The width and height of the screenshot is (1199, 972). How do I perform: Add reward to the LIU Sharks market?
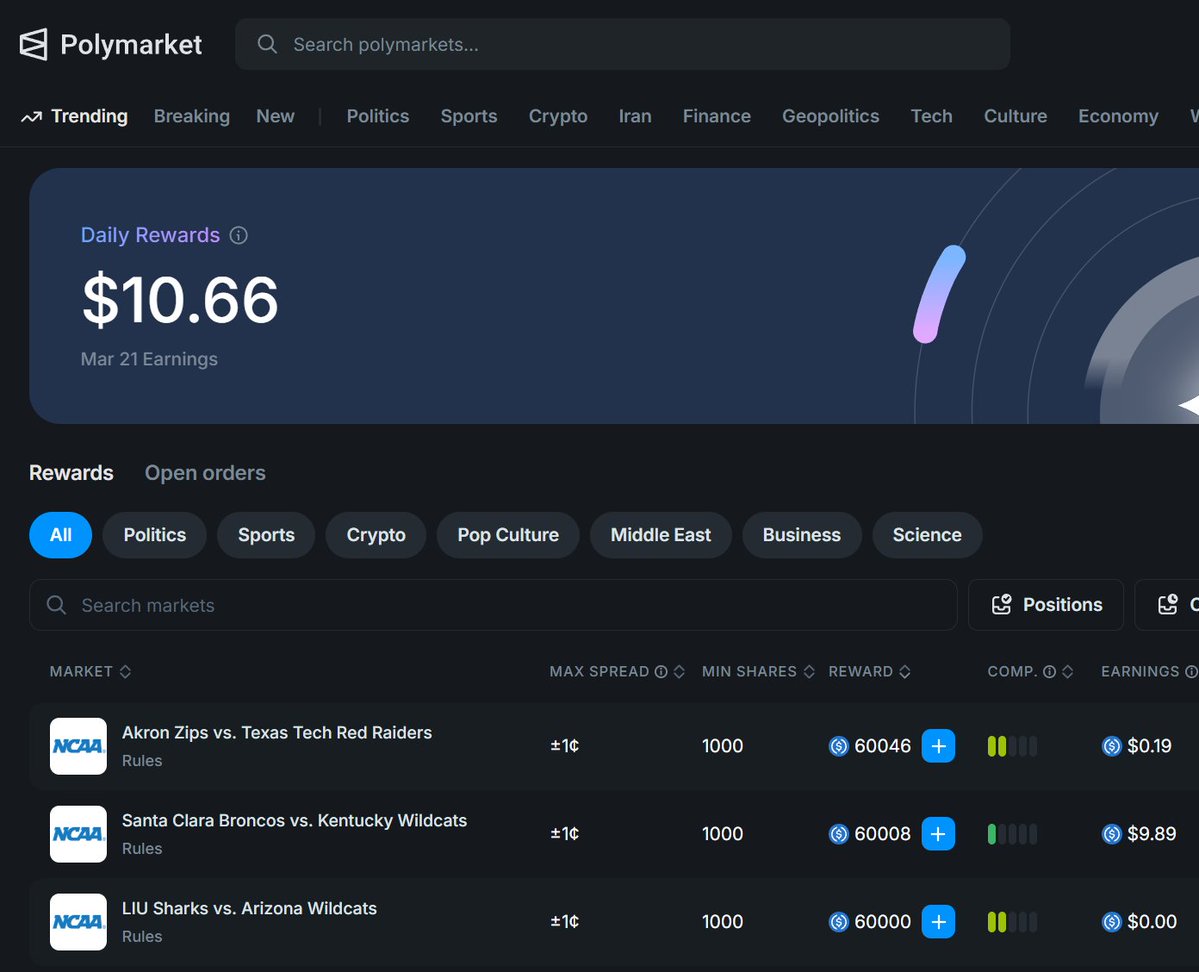click(x=938, y=922)
